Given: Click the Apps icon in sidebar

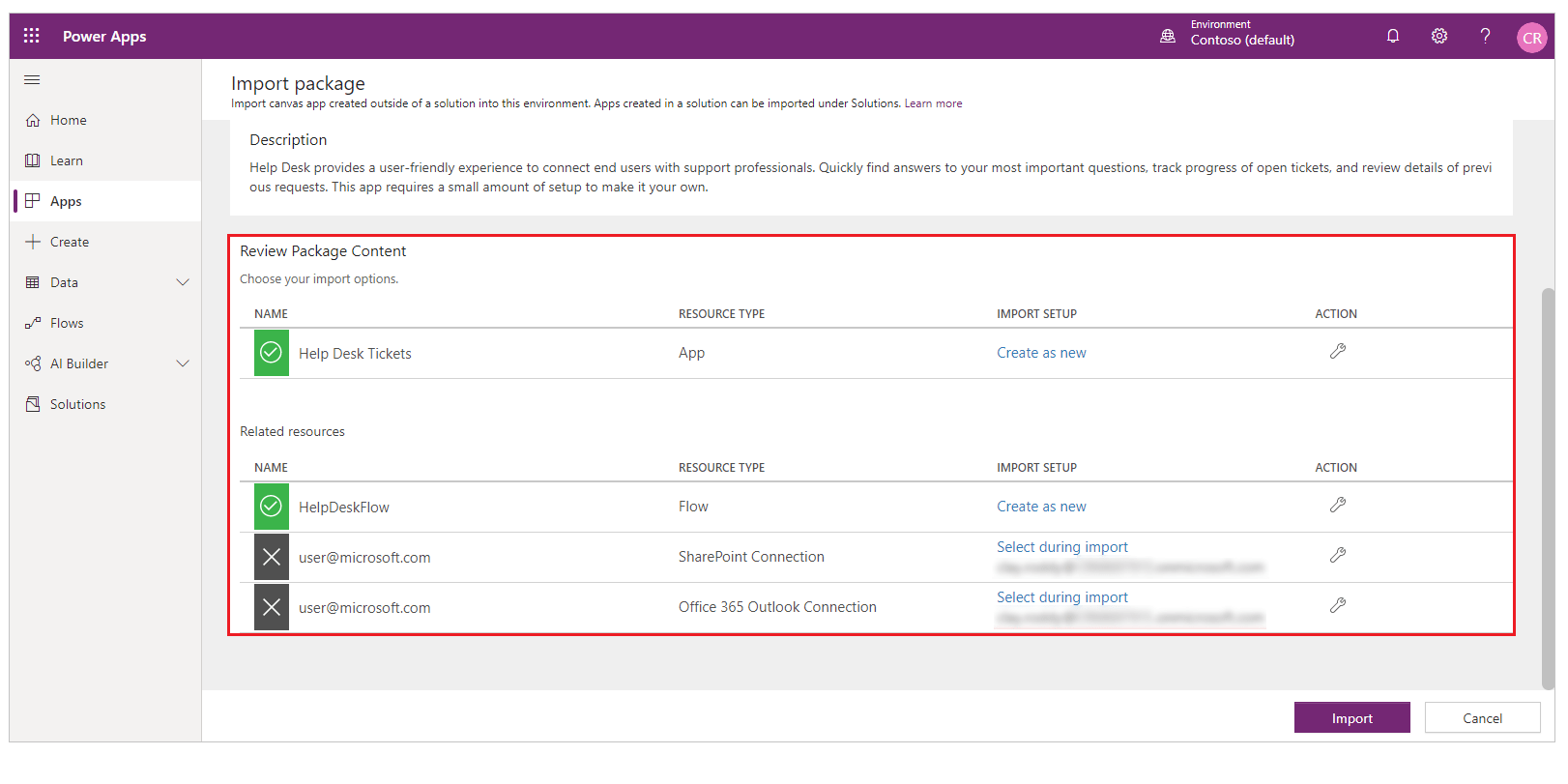Looking at the screenshot, I should pos(33,201).
